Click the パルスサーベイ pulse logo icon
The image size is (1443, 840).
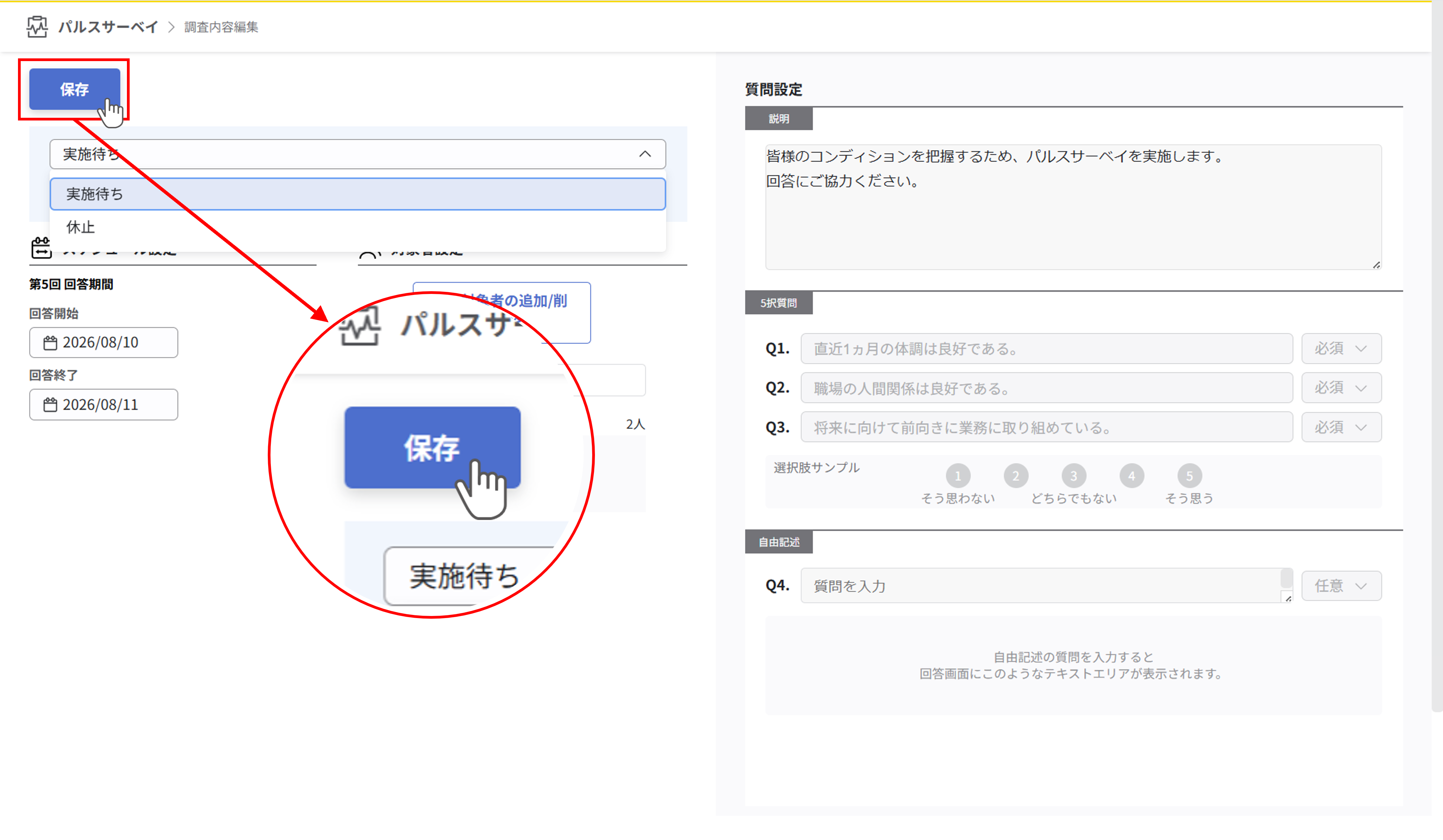click(37, 26)
